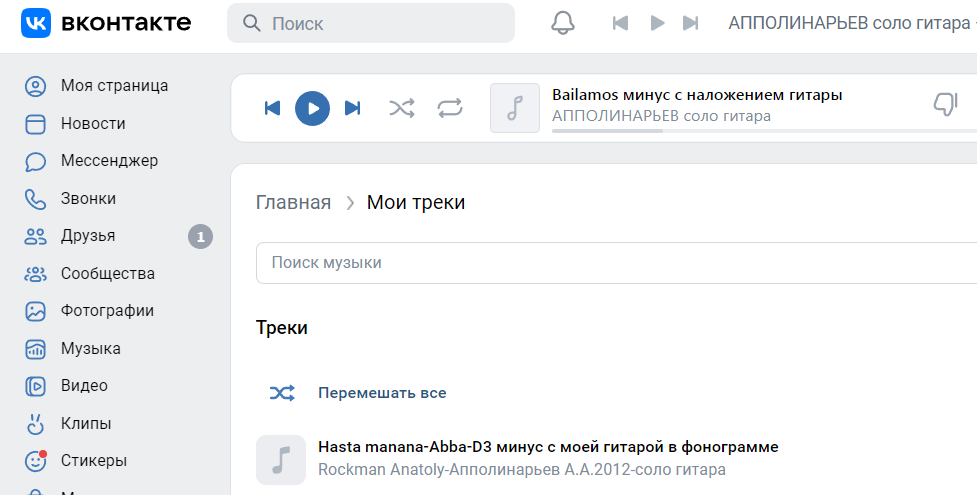Image resolution: width=977 pixels, height=495 pixels.
Task: Click the Клипы icon
Action: [36, 424]
